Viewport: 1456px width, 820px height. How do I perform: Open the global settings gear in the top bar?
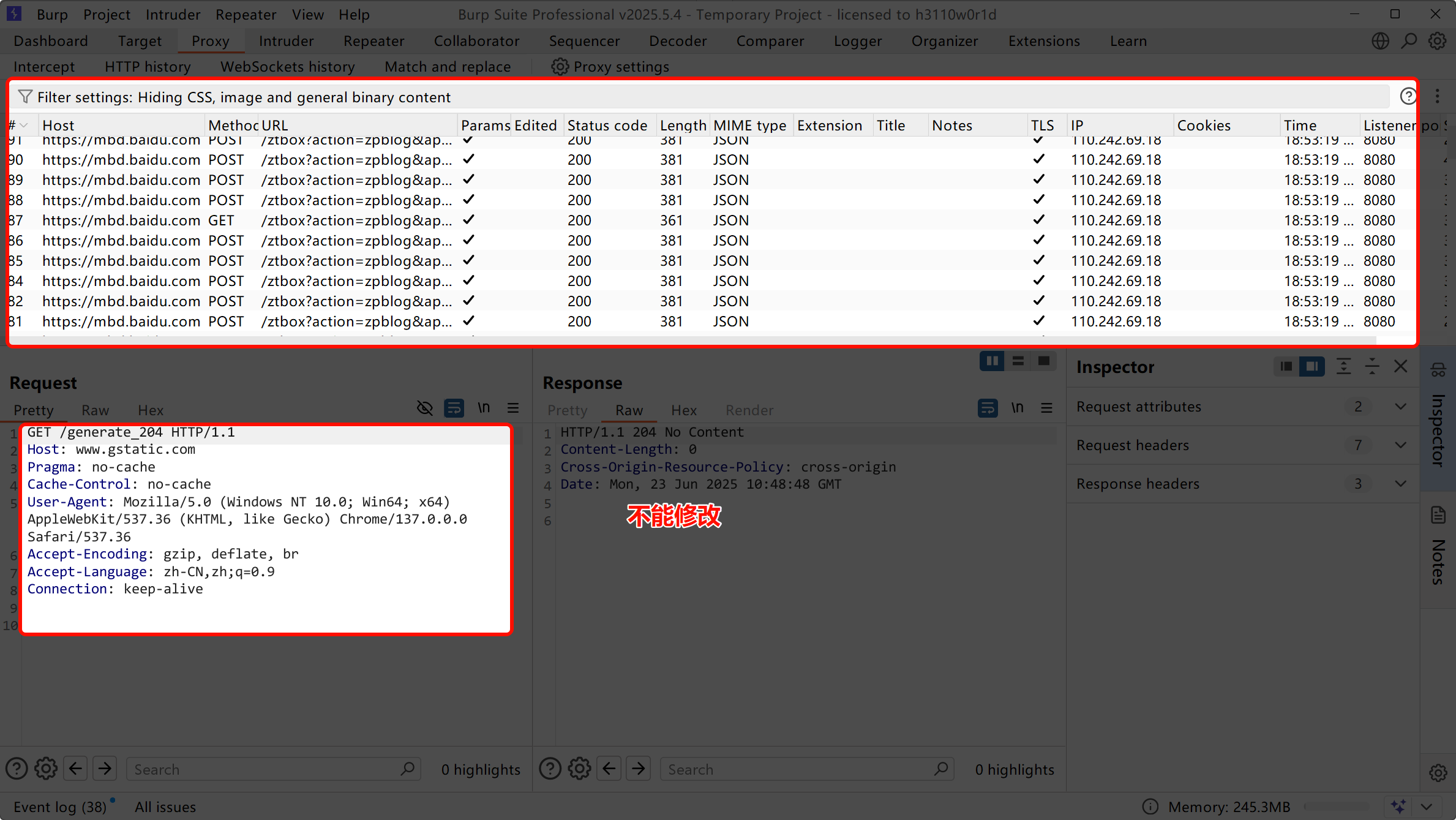tap(1437, 41)
